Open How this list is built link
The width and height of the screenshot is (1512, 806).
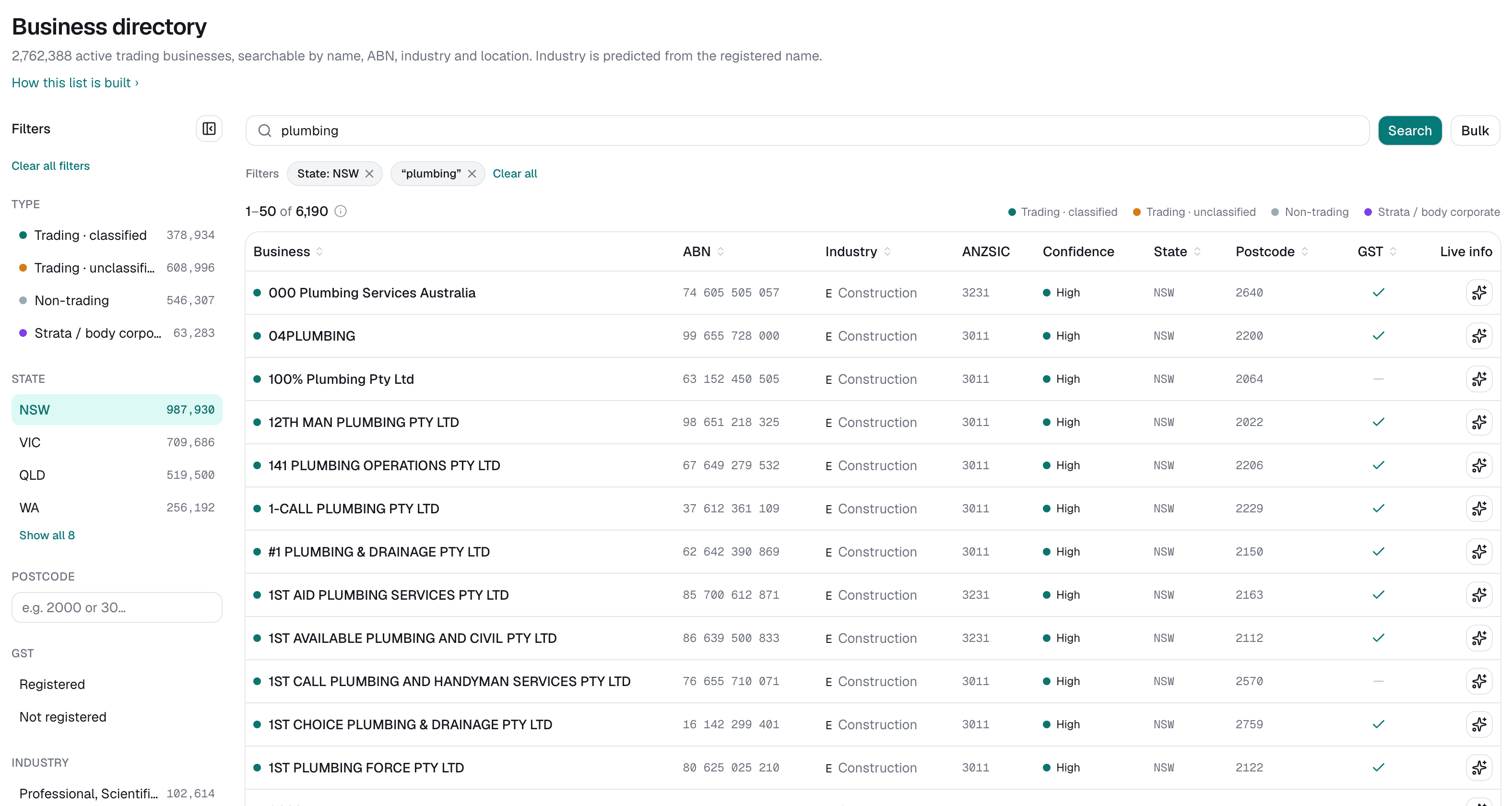(x=75, y=83)
